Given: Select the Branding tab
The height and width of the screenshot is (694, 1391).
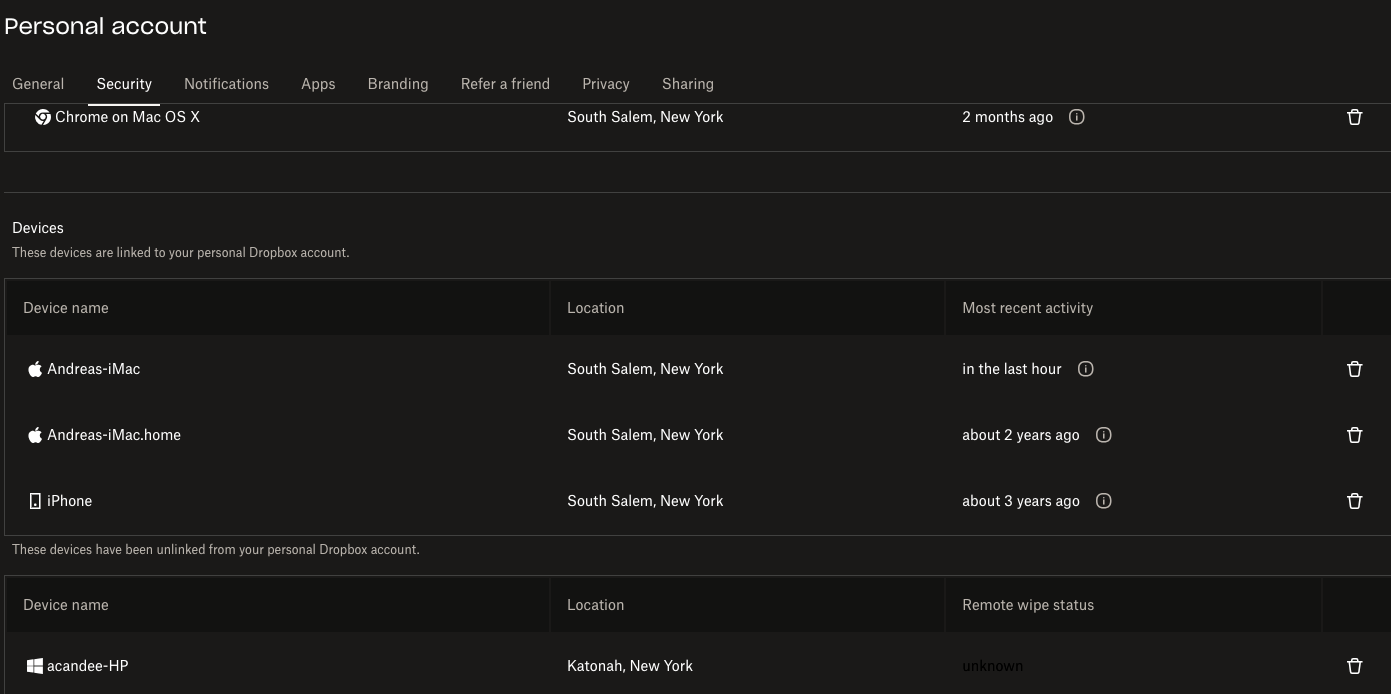Looking at the screenshot, I should tap(397, 84).
